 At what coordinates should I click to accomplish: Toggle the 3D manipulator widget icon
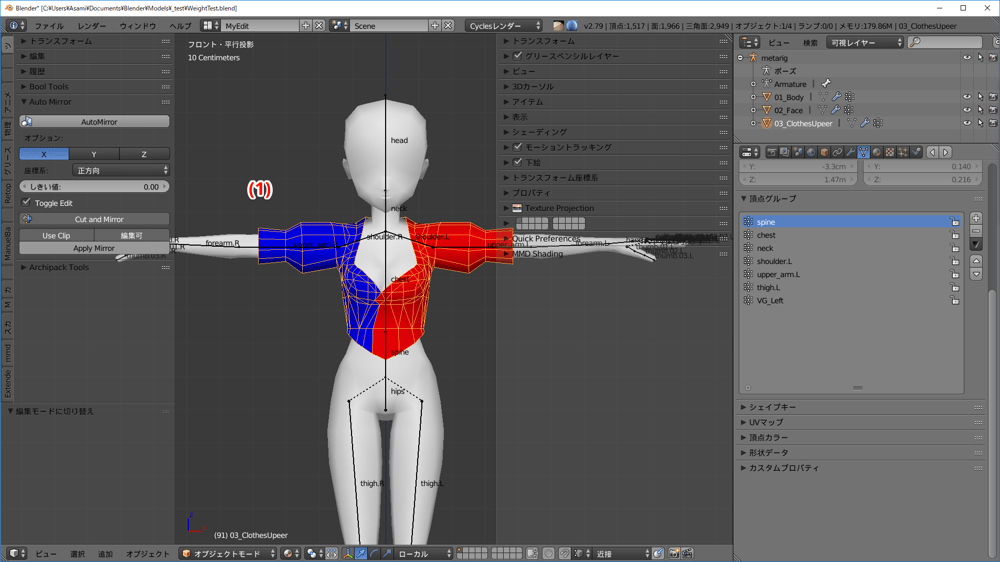(348, 554)
